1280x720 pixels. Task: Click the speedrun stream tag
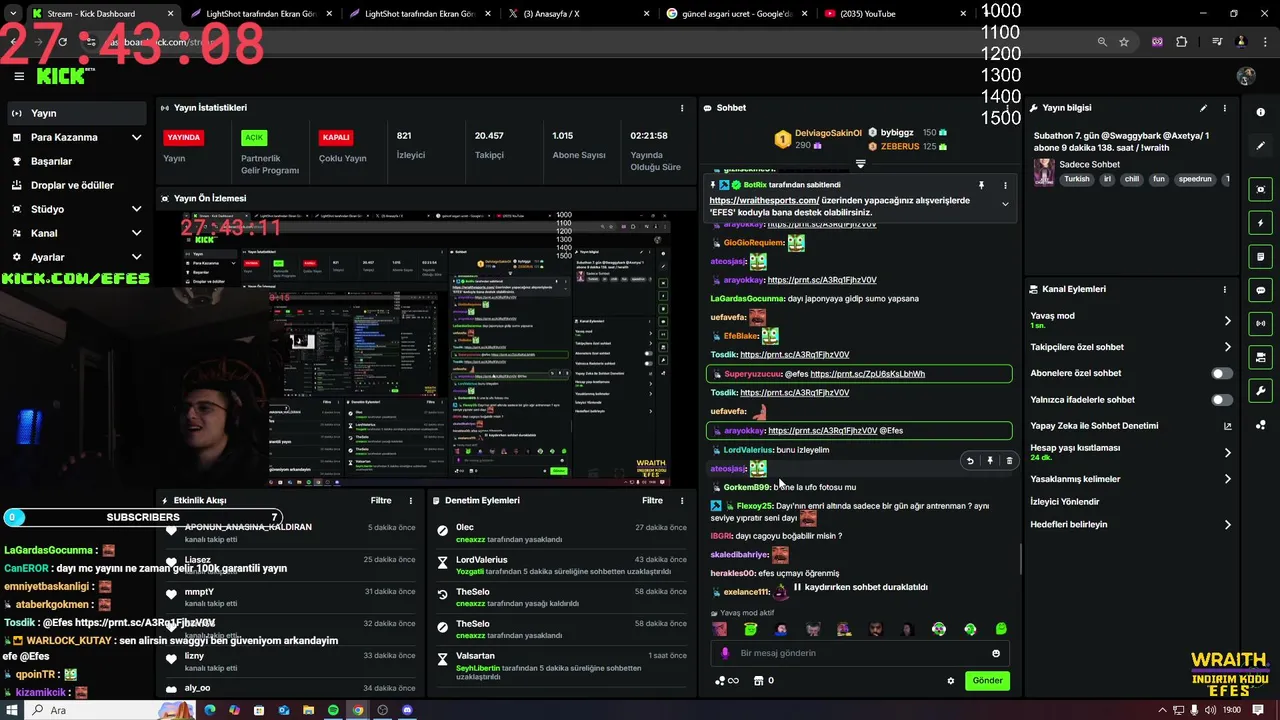1194,179
